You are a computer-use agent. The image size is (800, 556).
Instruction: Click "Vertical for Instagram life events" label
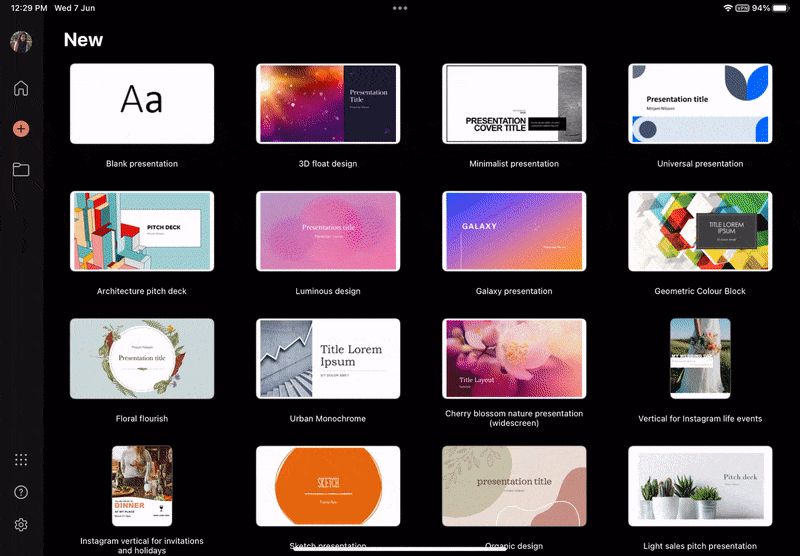700,419
